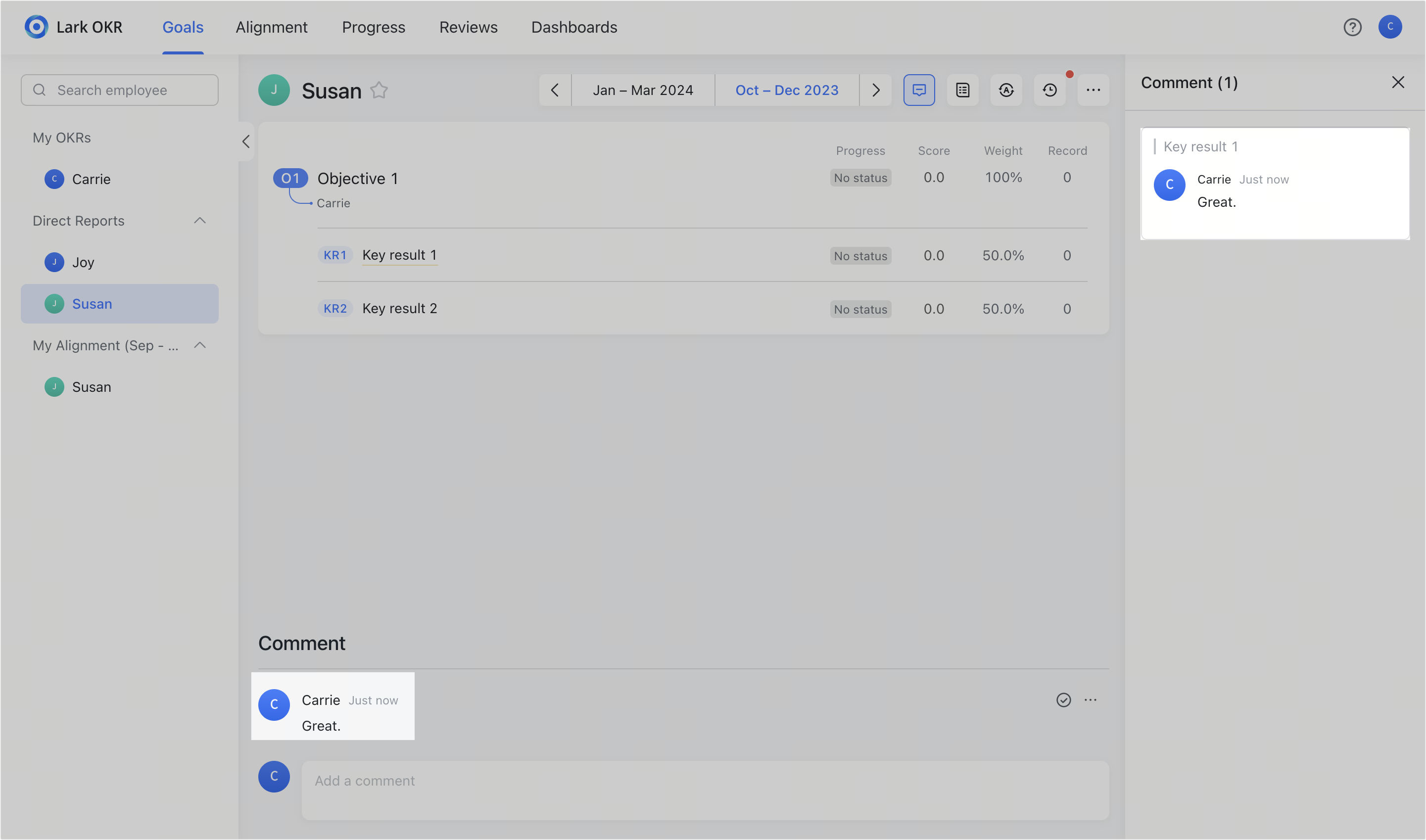Open ellipsis menu on Carrie's comment
This screenshot has width=1426, height=840.
pyautogui.click(x=1091, y=700)
